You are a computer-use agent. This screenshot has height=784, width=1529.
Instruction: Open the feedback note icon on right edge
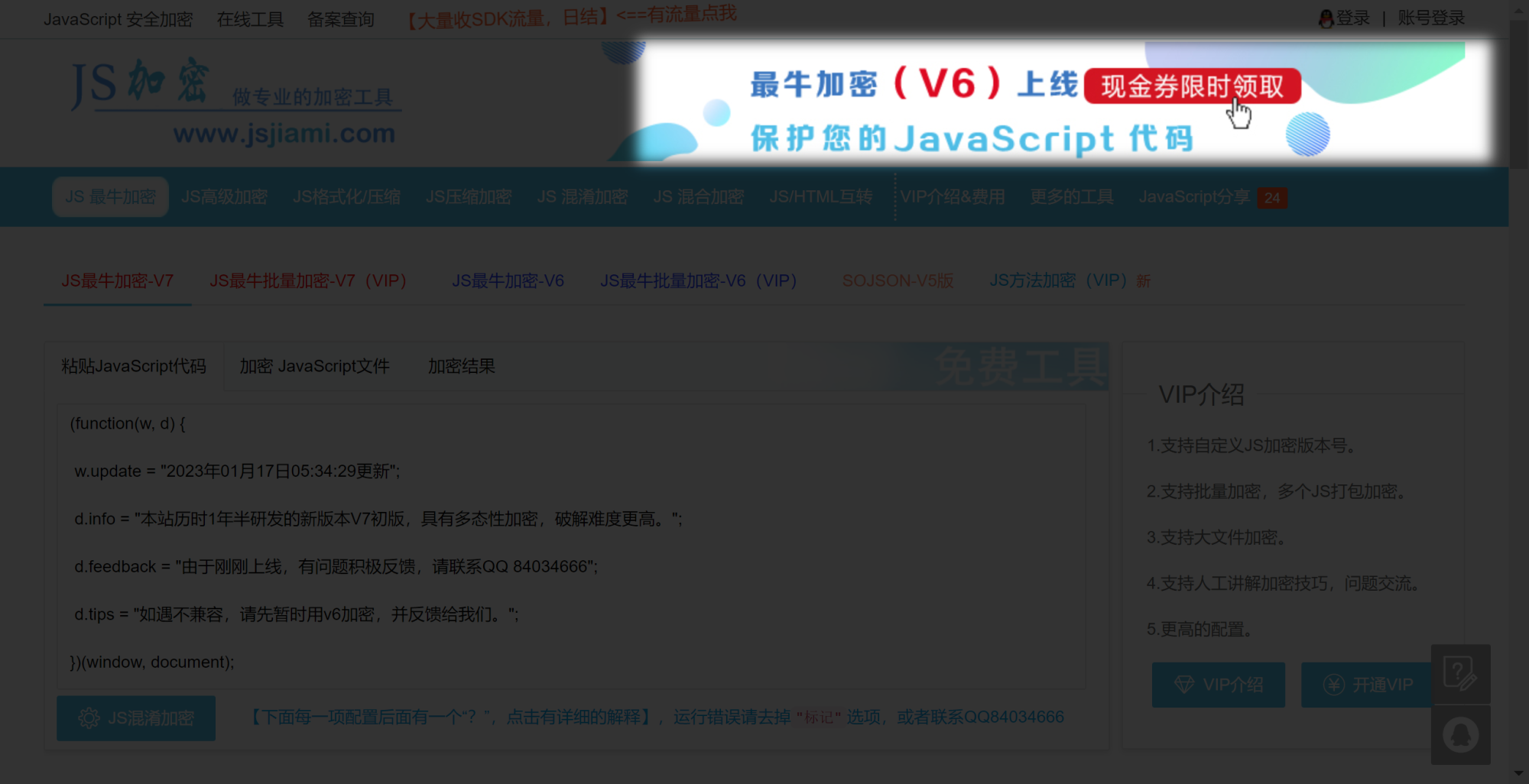1461,673
